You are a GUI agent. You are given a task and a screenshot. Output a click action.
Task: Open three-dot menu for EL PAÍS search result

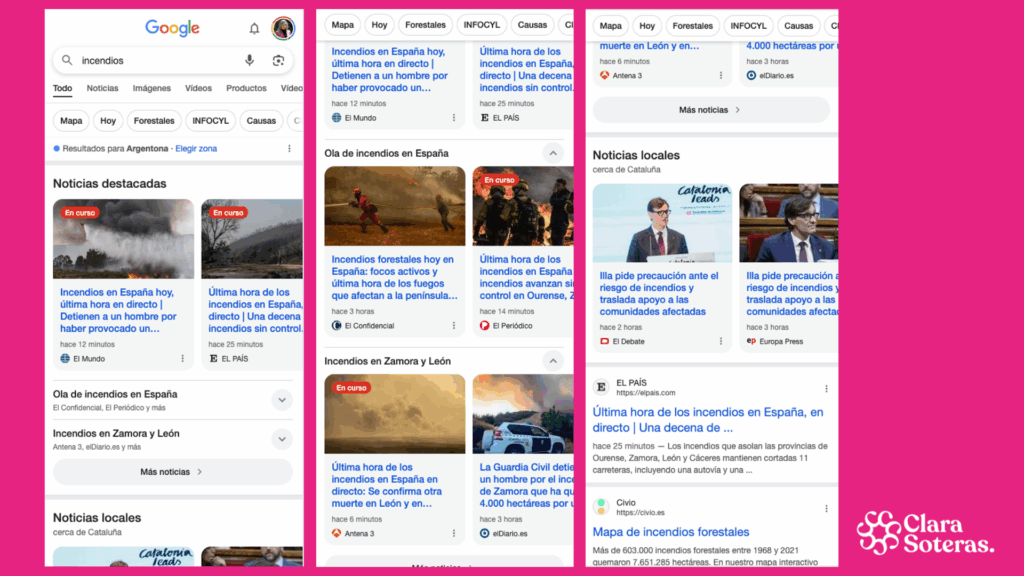(x=826, y=389)
